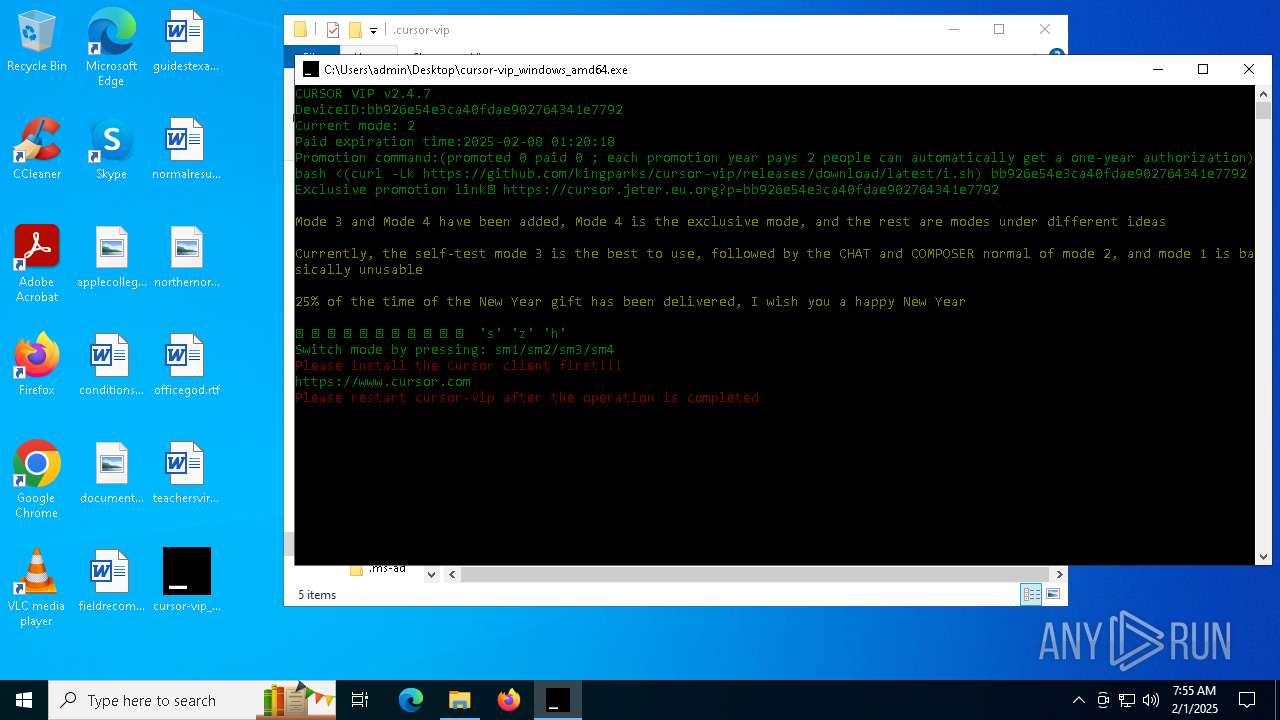Viewport: 1280px width, 720px height.
Task: Open the clock showing 7:55 AM
Action: (1194, 700)
